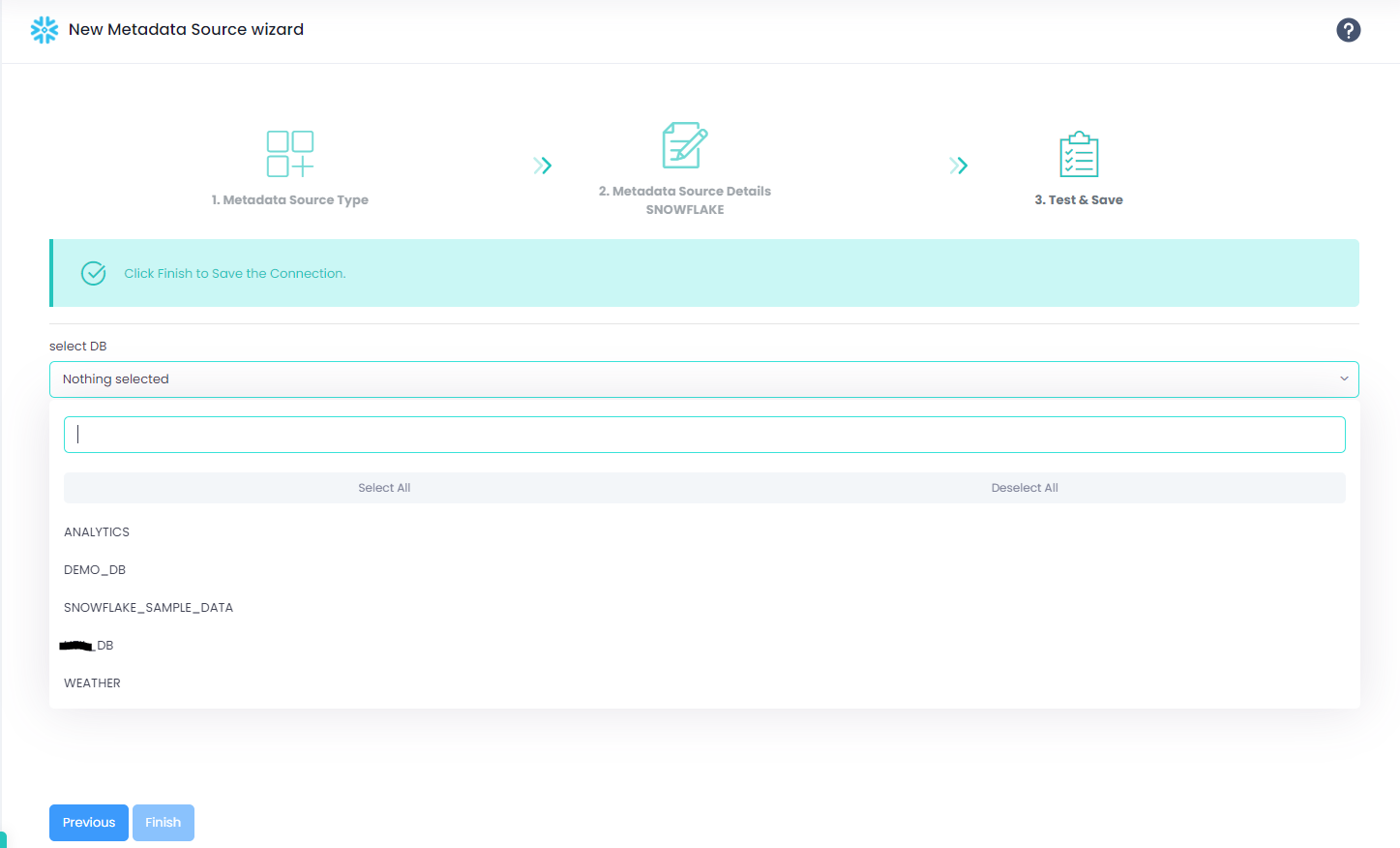
Task: Choose the DEMO_DB database option
Action: click(x=95, y=570)
